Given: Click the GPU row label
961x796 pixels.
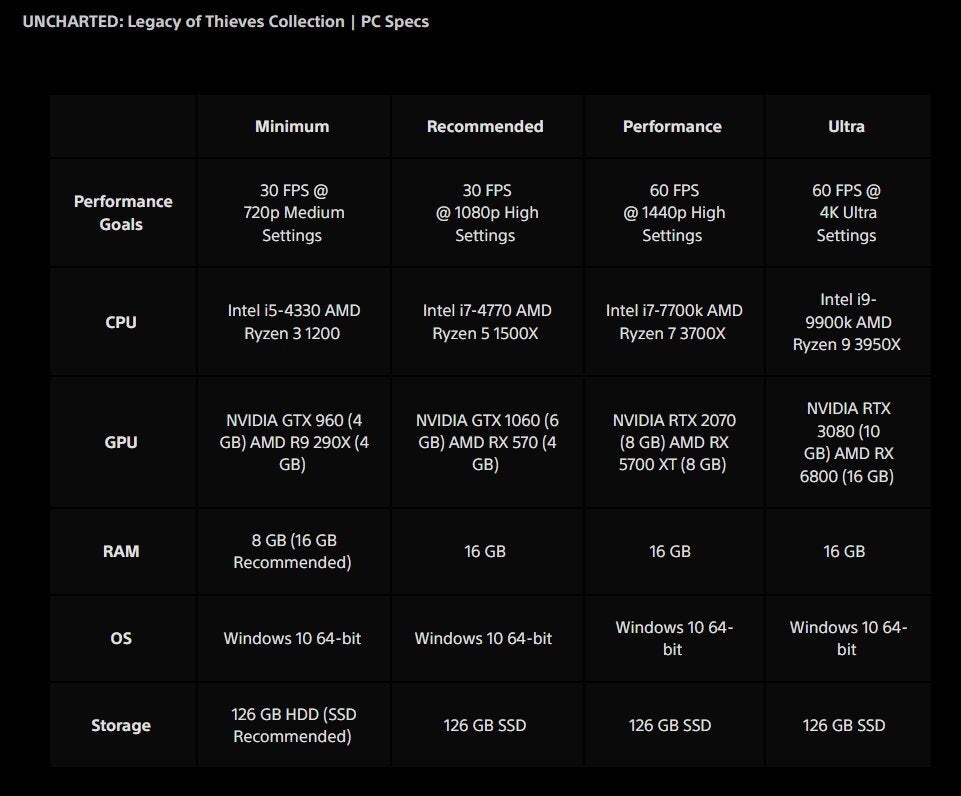Looking at the screenshot, I should [x=121, y=442].
